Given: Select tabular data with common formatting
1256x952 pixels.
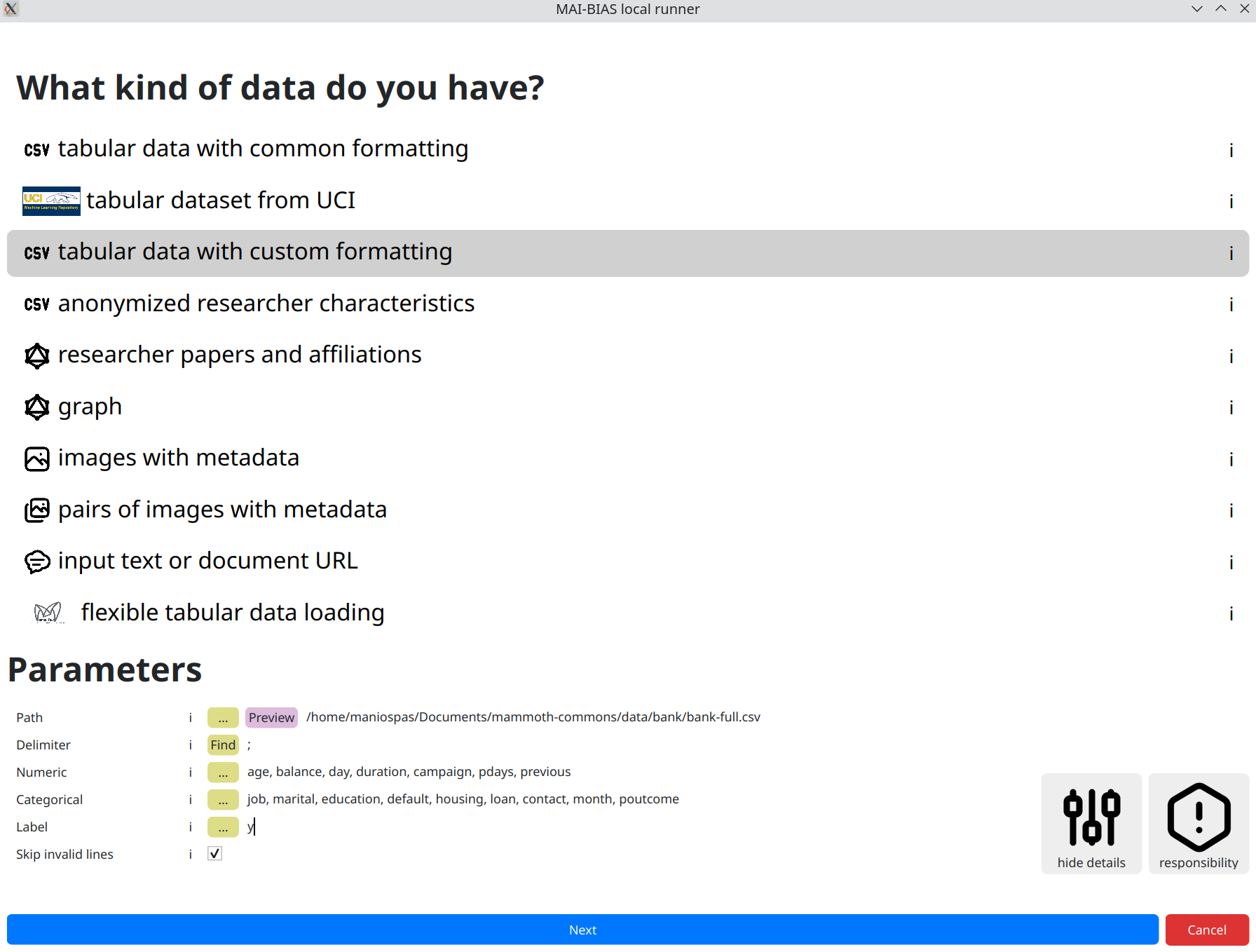Looking at the screenshot, I should [263, 149].
